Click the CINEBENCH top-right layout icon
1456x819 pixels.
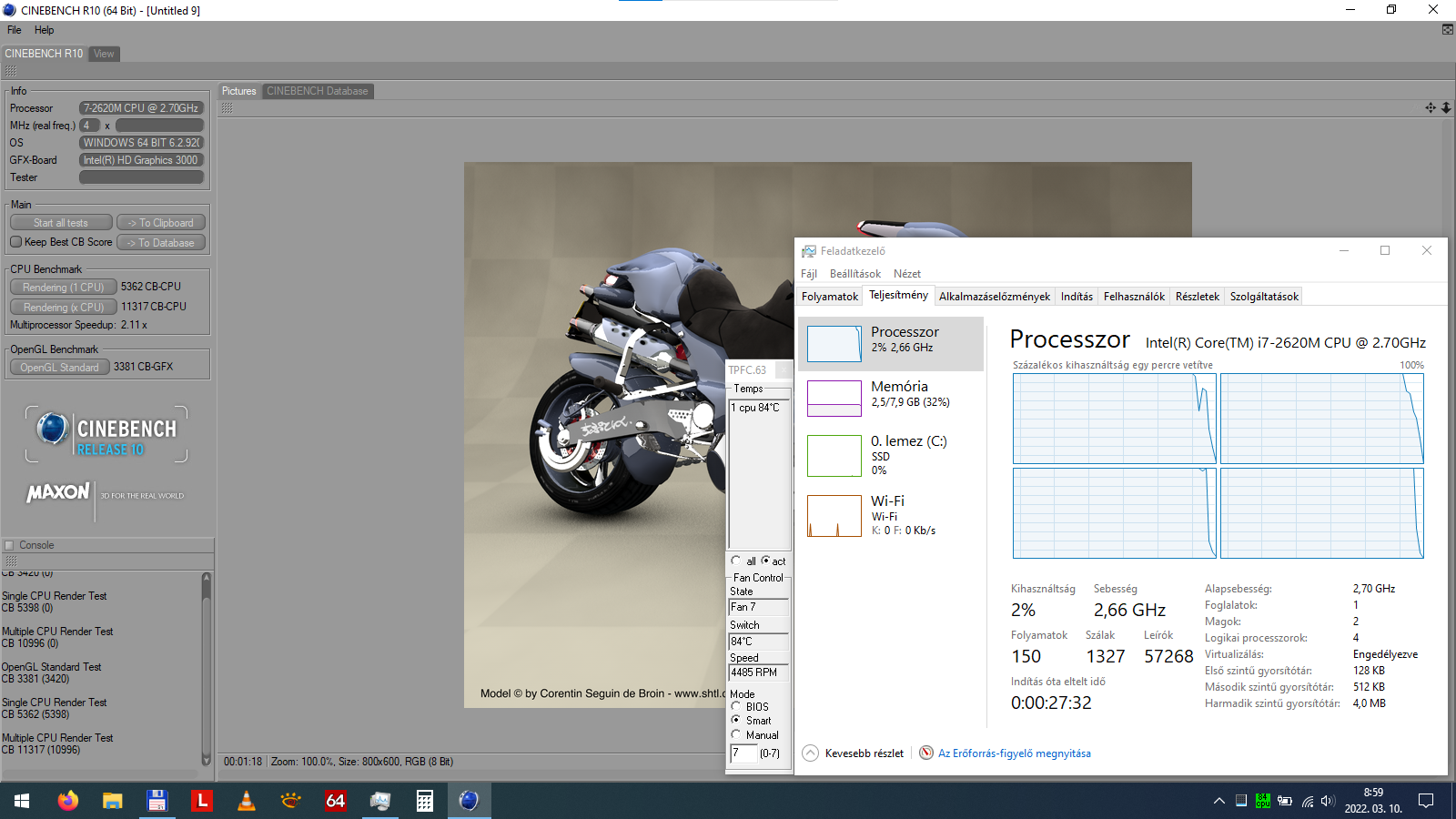point(1447,30)
